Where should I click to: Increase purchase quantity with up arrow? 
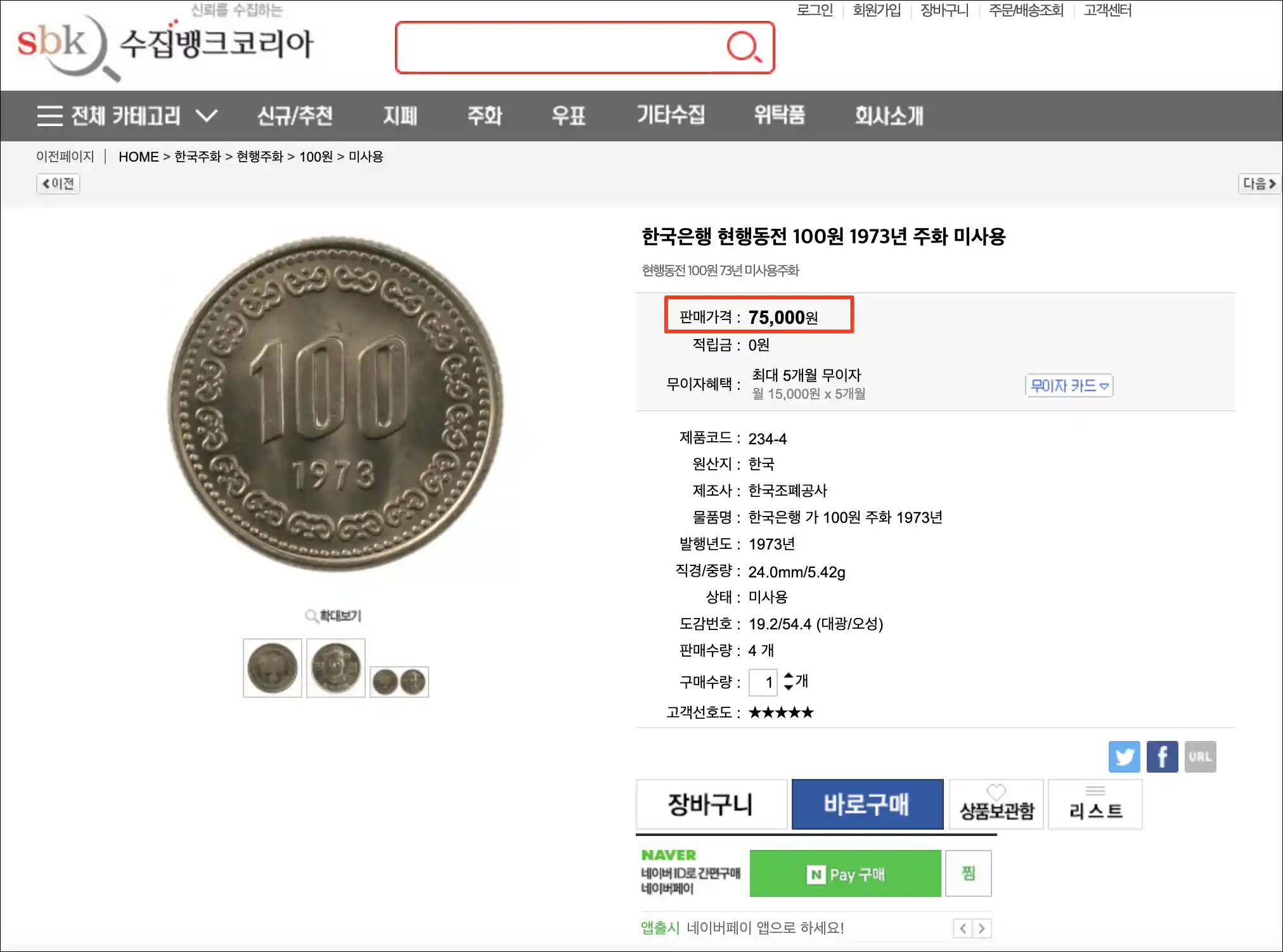coord(788,678)
